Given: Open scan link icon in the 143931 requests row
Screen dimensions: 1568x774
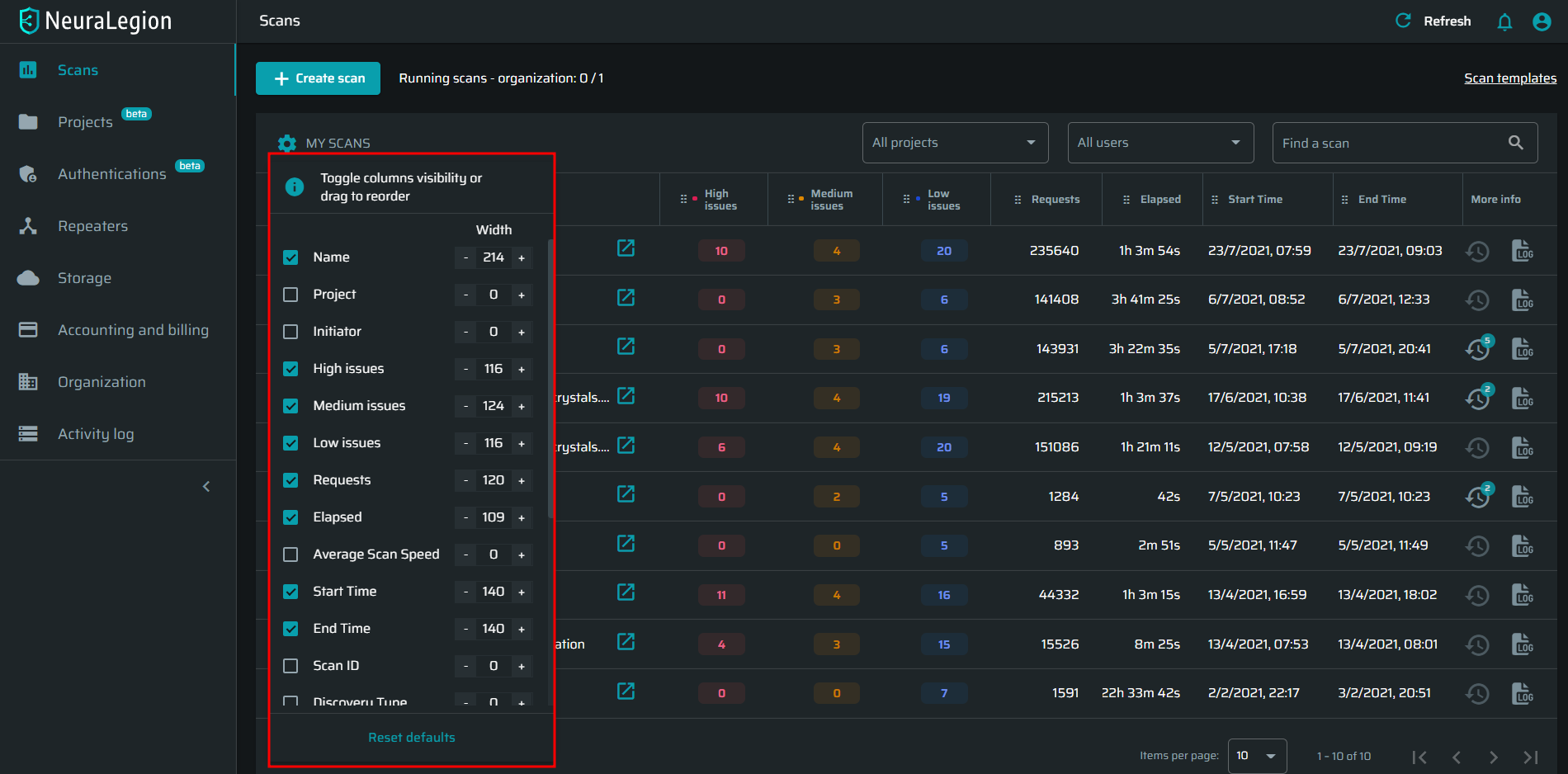Looking at the screenshot, I should 626,346.
